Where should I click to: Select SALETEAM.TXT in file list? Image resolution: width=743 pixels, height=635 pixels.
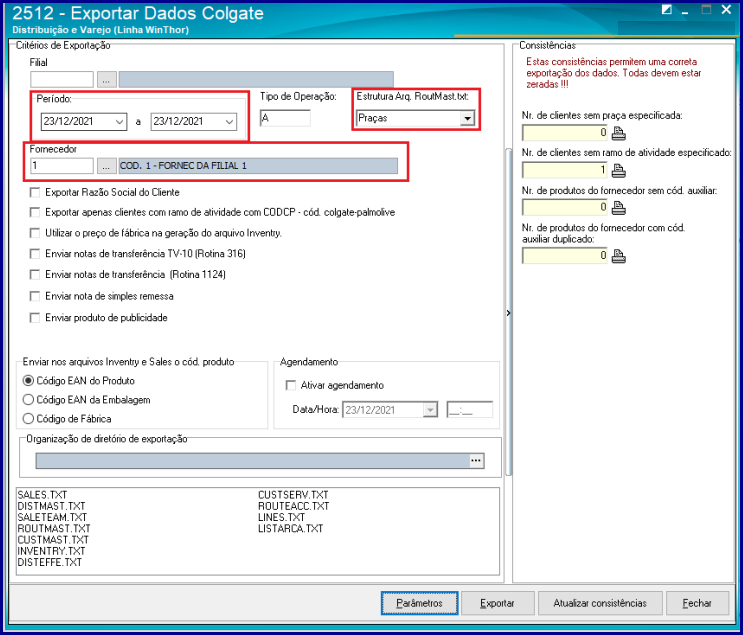tap(52, 517)
